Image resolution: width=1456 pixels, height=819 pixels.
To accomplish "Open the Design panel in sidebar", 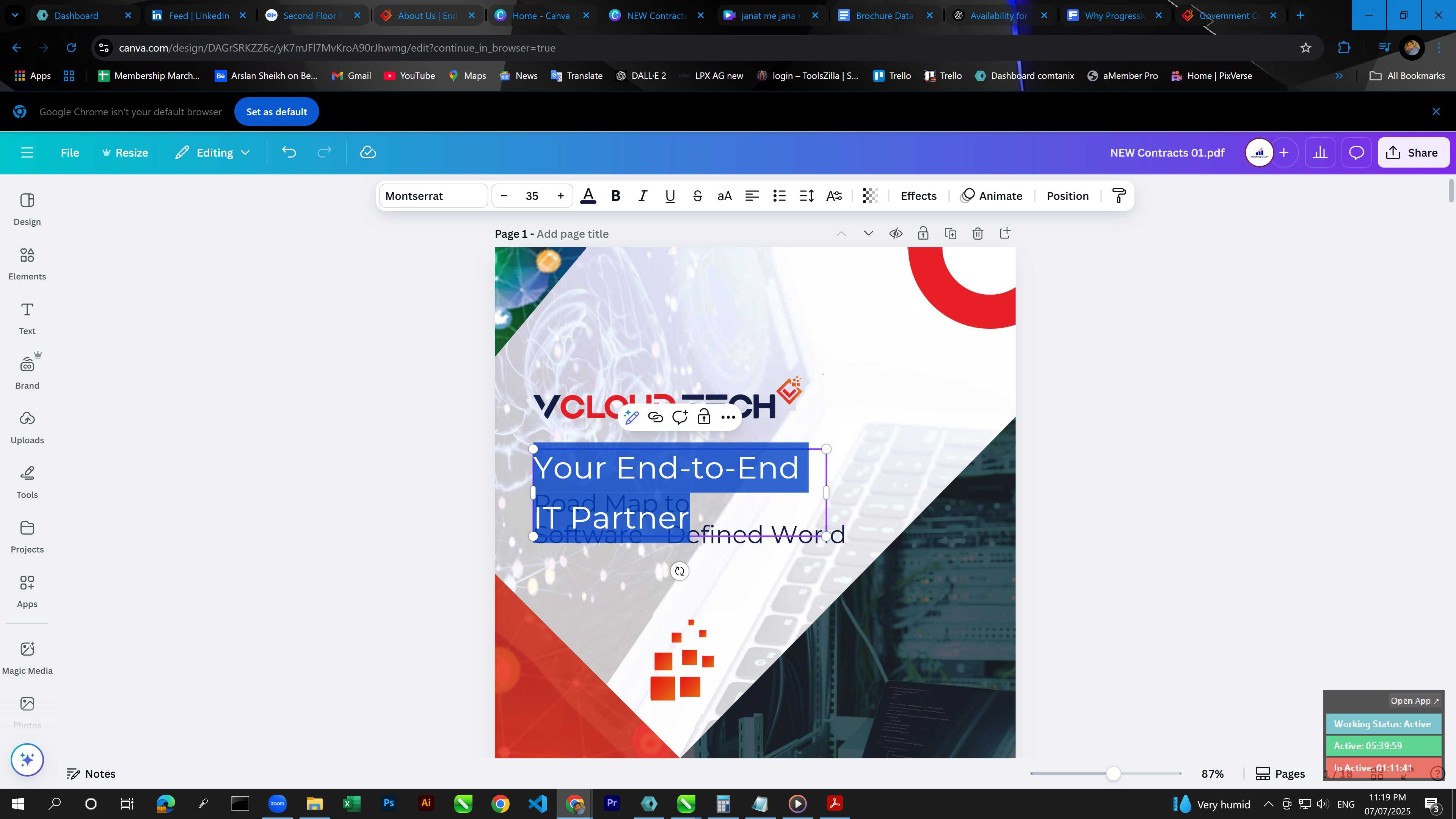I will (27, 209).
